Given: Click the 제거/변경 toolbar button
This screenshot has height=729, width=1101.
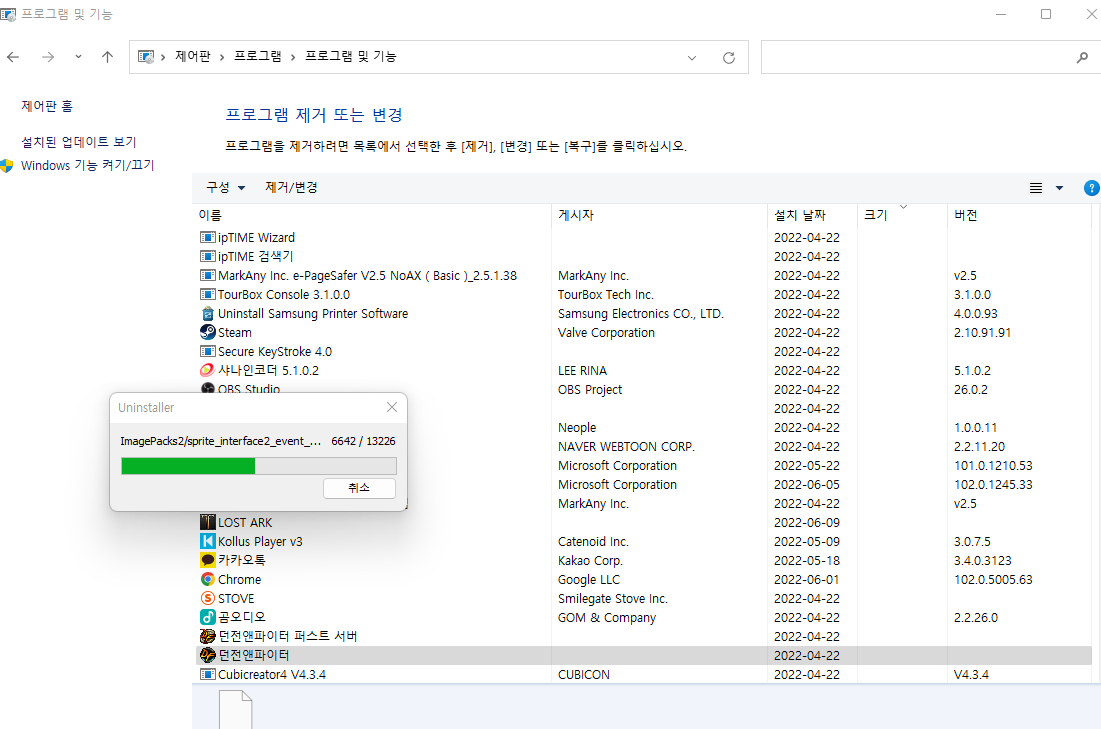Looking at the screenshot, I should coord(291,188).
